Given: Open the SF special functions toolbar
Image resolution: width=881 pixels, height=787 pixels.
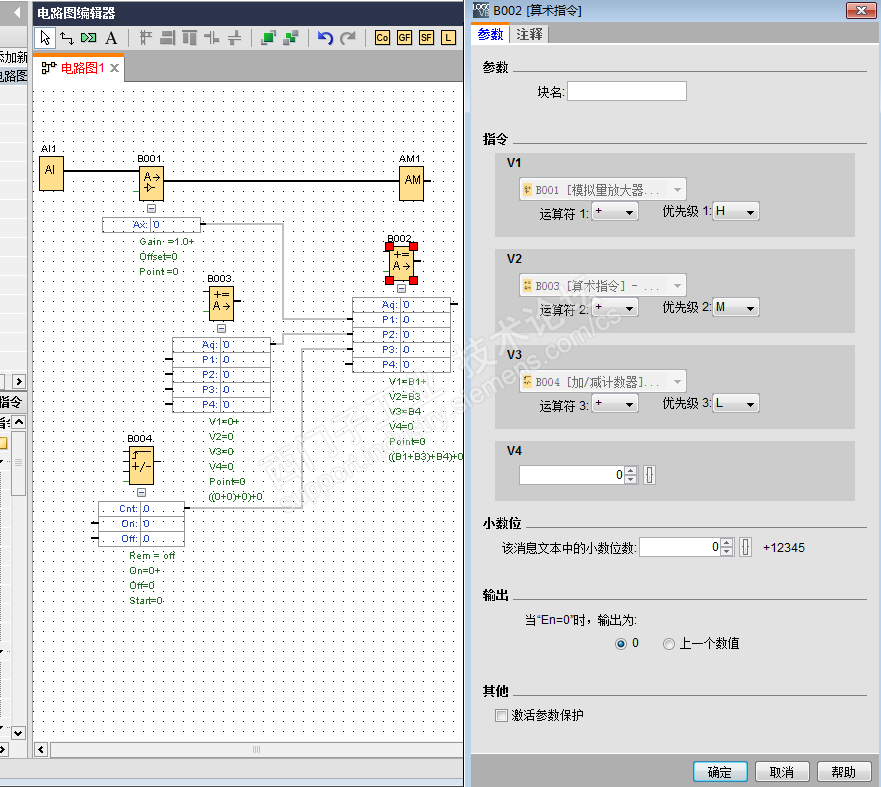Looking at the screenshot, I should [x=426, y=38].
